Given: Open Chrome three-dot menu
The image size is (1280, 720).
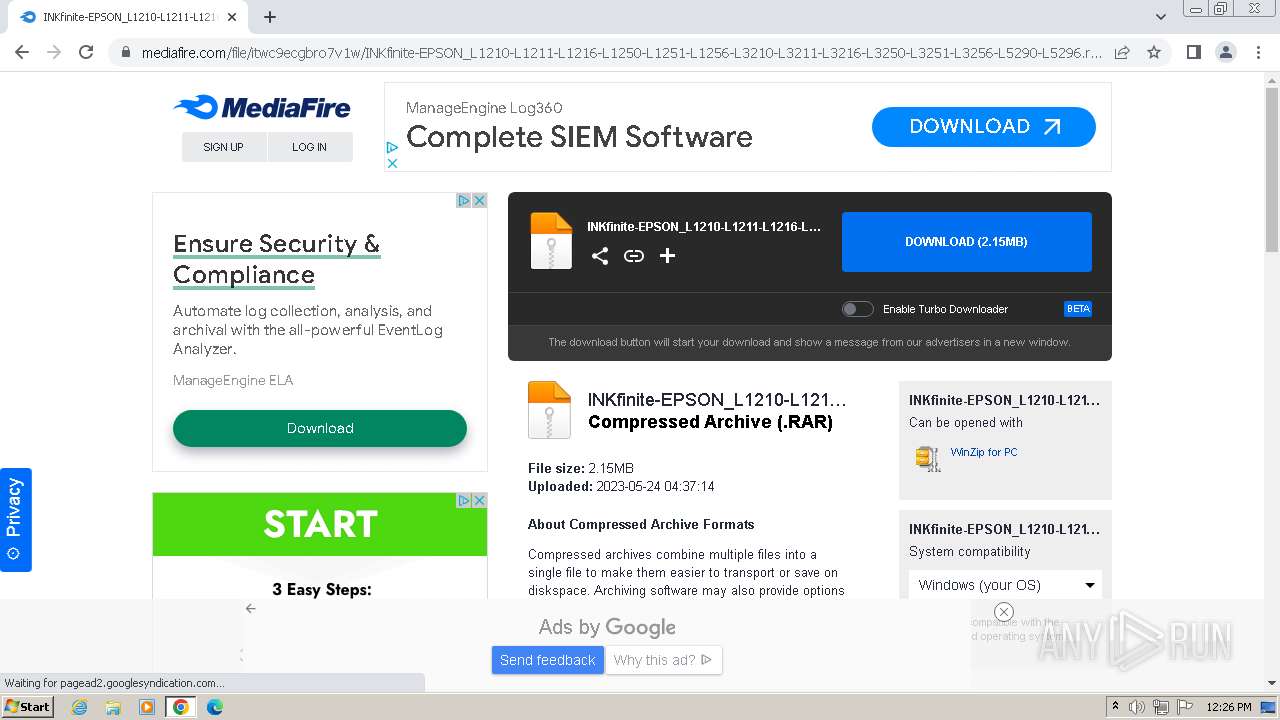Looking at the screenshot, I should (1257, 52).
